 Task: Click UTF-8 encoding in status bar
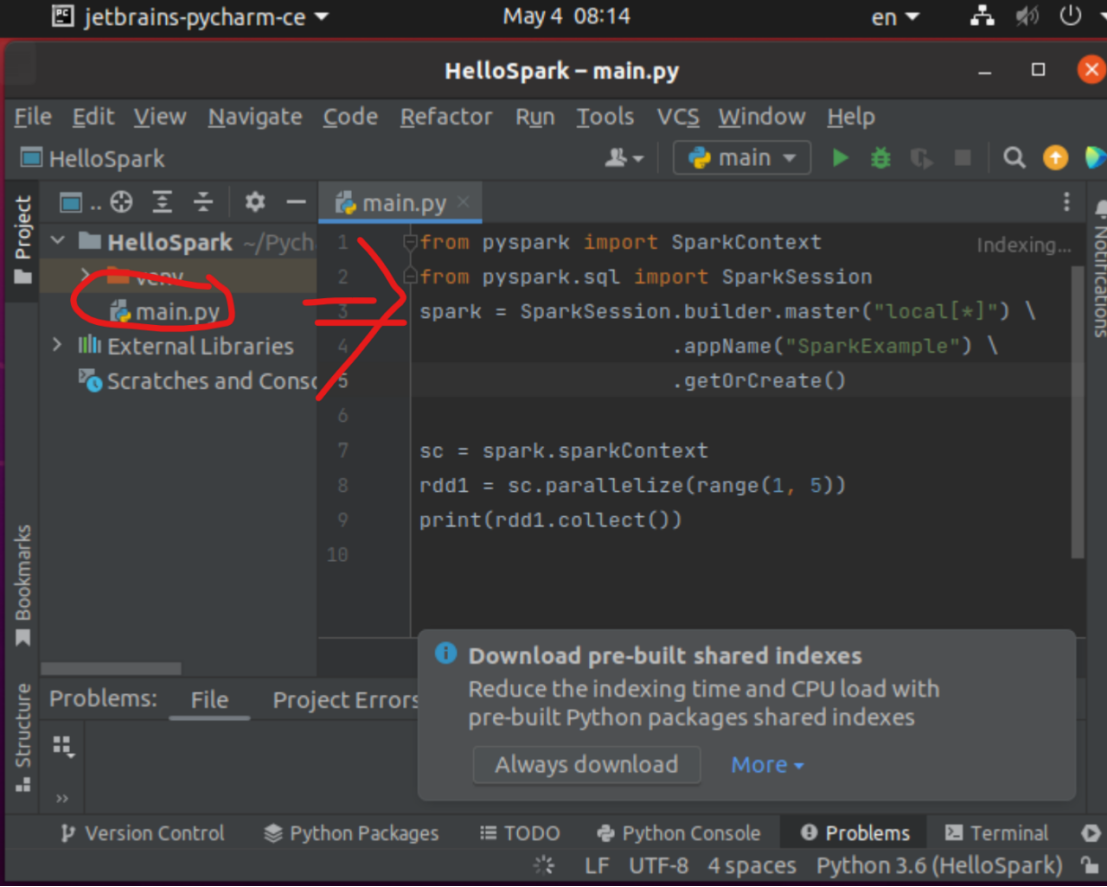tap(658, 865)
